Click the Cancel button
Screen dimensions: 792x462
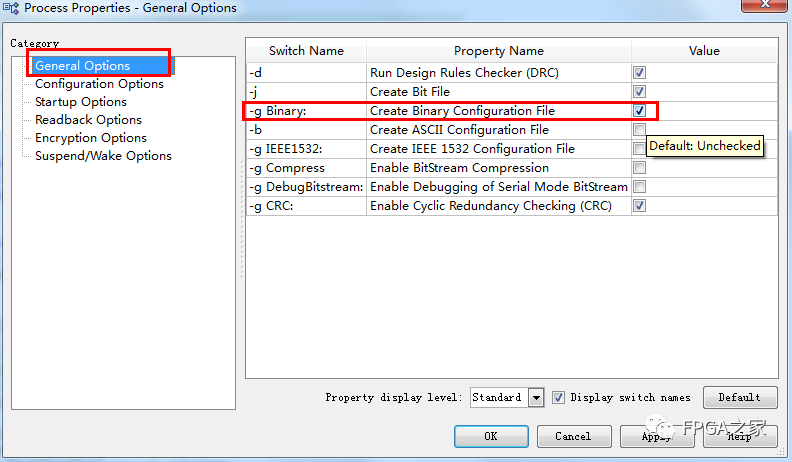(x=574, y=436)
